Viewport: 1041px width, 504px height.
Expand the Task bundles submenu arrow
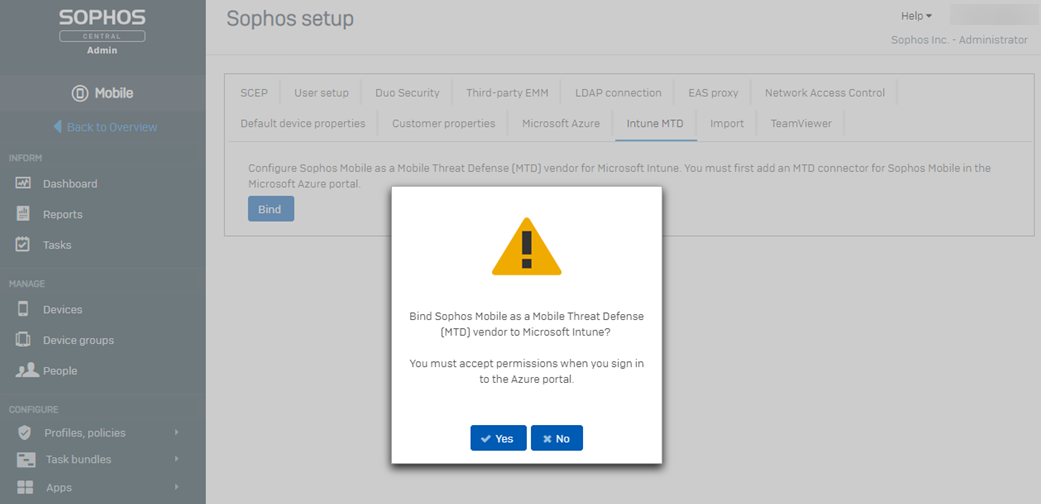point(177,459)
